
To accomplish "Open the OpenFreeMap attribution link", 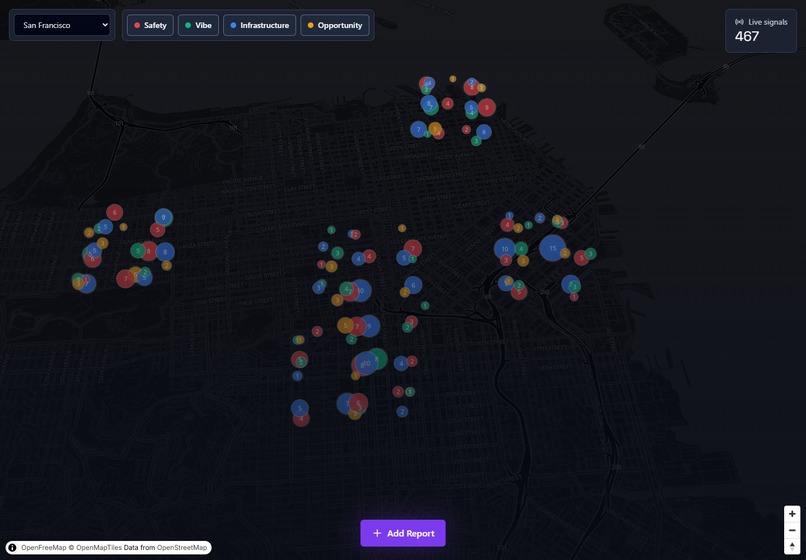I will point(44,548).
